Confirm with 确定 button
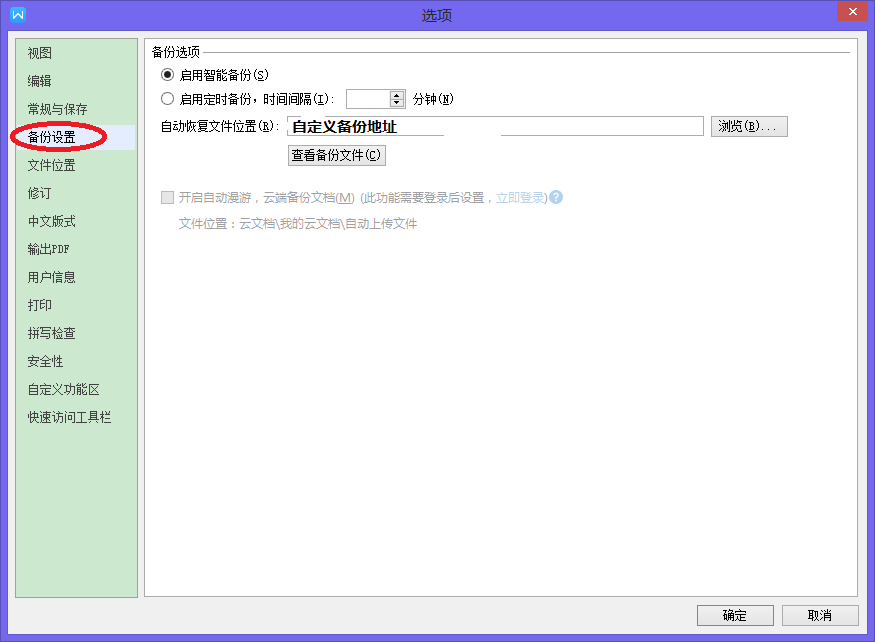Viewport: 875px width, 642px height. point(735,615)
